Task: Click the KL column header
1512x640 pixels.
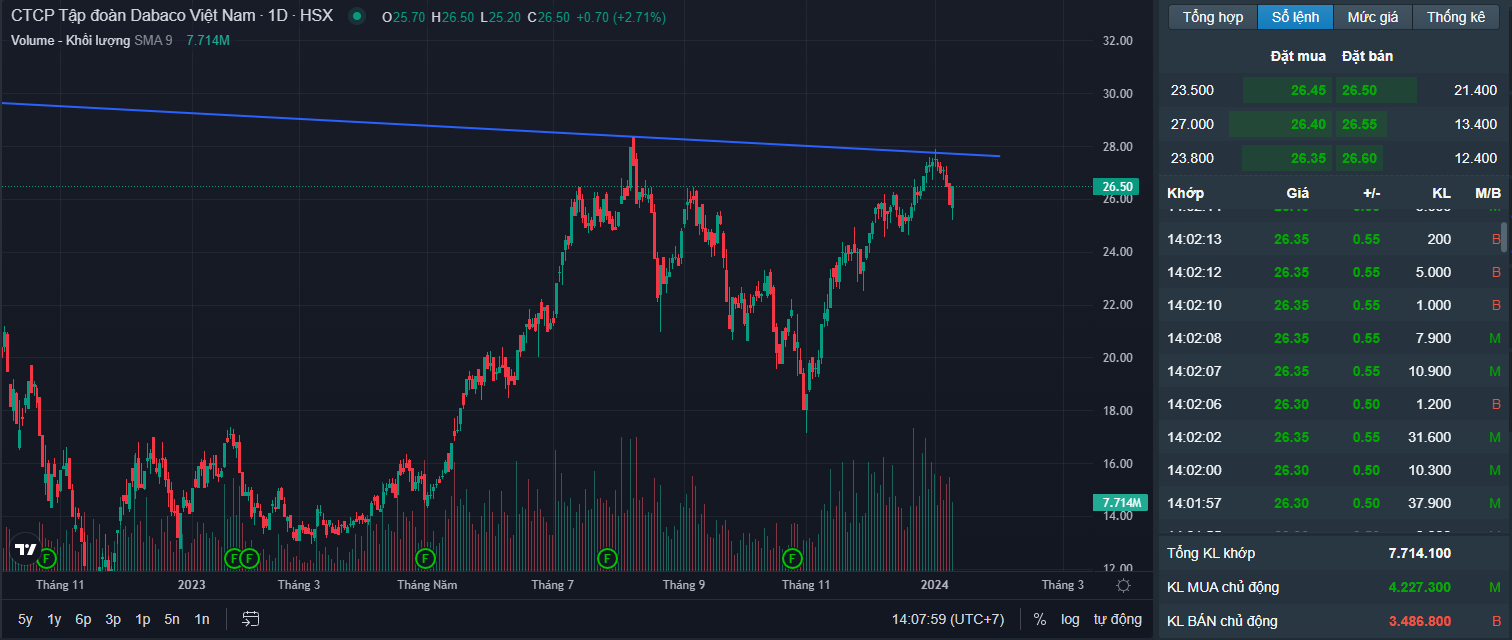Action: (1440, 193)
